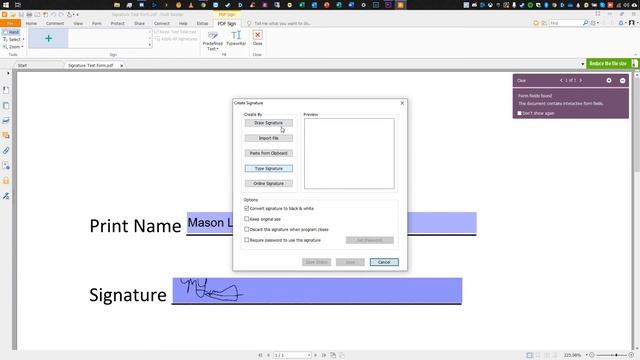Click the Print Name form field
Screen dimensions: 640x360
(331, 223)
